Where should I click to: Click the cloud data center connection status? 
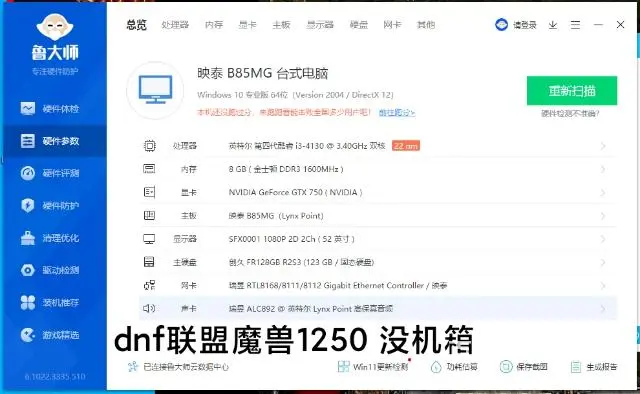[x=178, y=367]
